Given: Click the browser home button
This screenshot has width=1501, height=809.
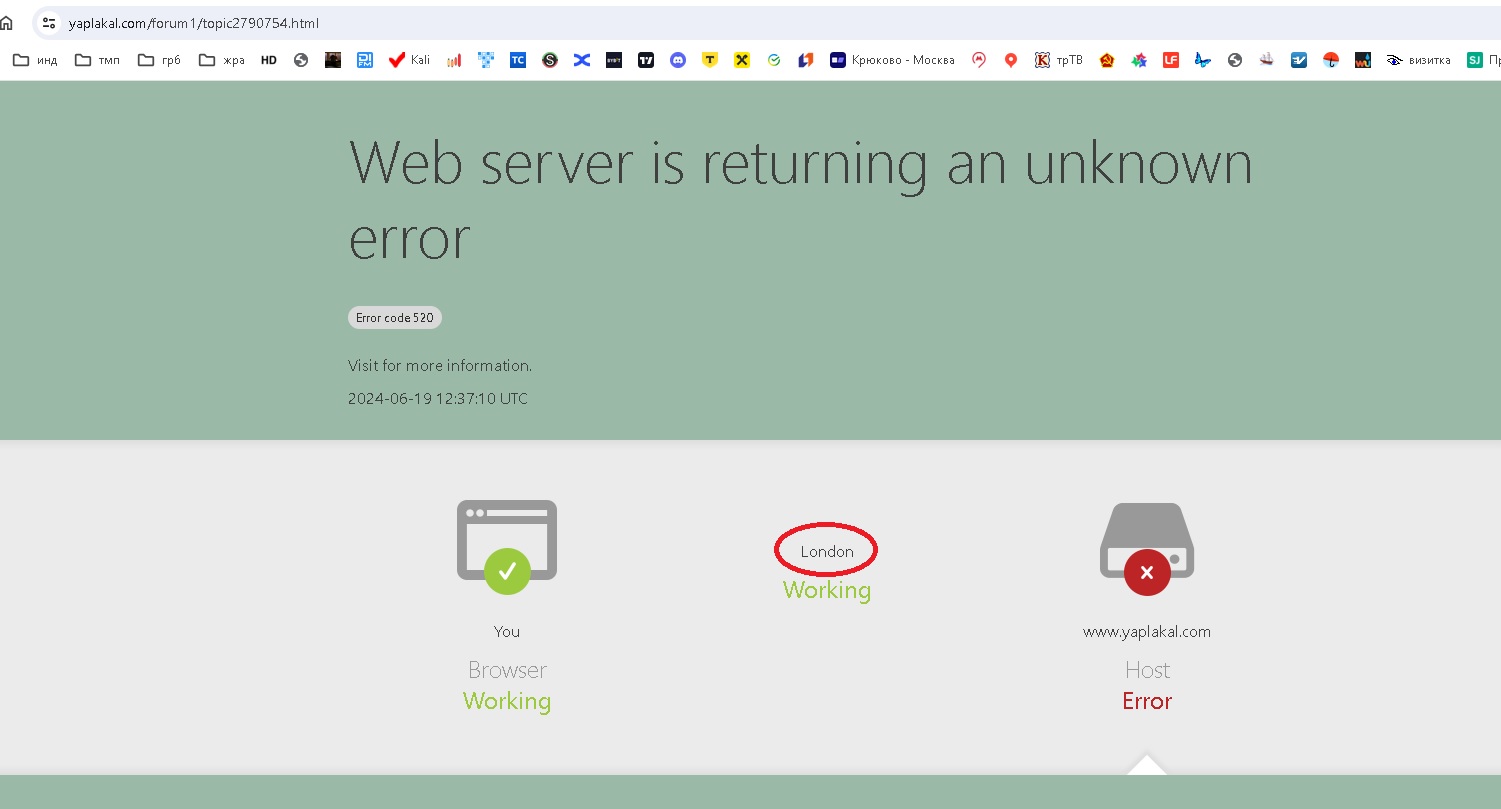Looking at the screenshot, I should 7,22.
